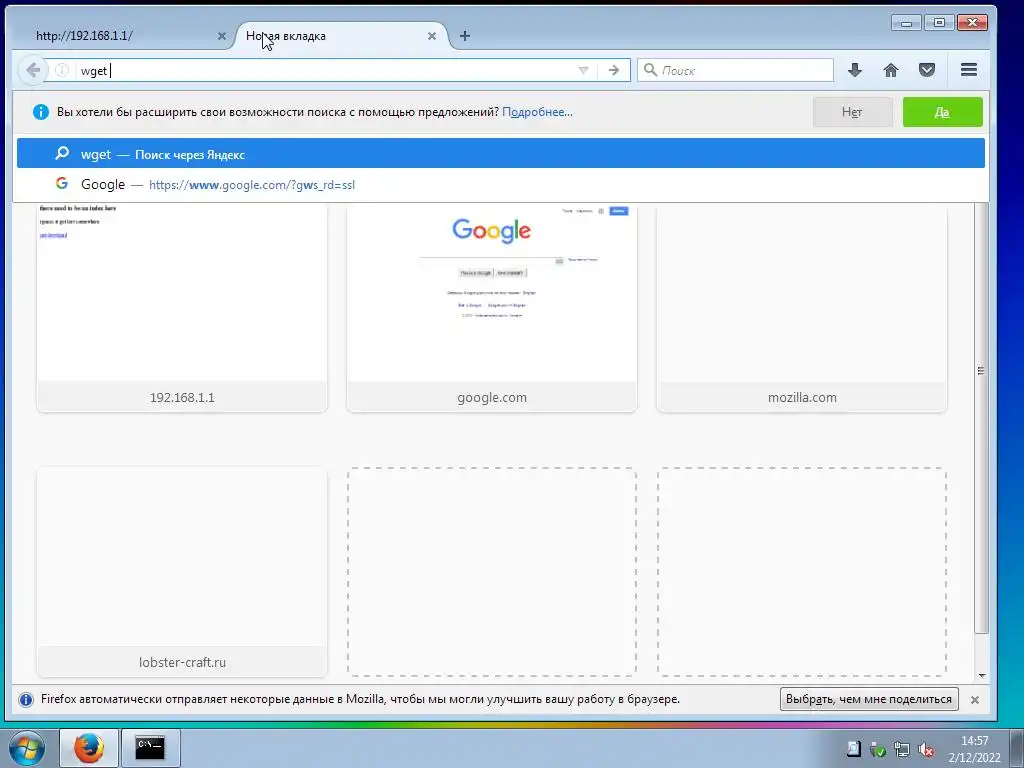
Task: Close the Новая вкладка tab
Action: pyautogui.click(x=432, y=36)
